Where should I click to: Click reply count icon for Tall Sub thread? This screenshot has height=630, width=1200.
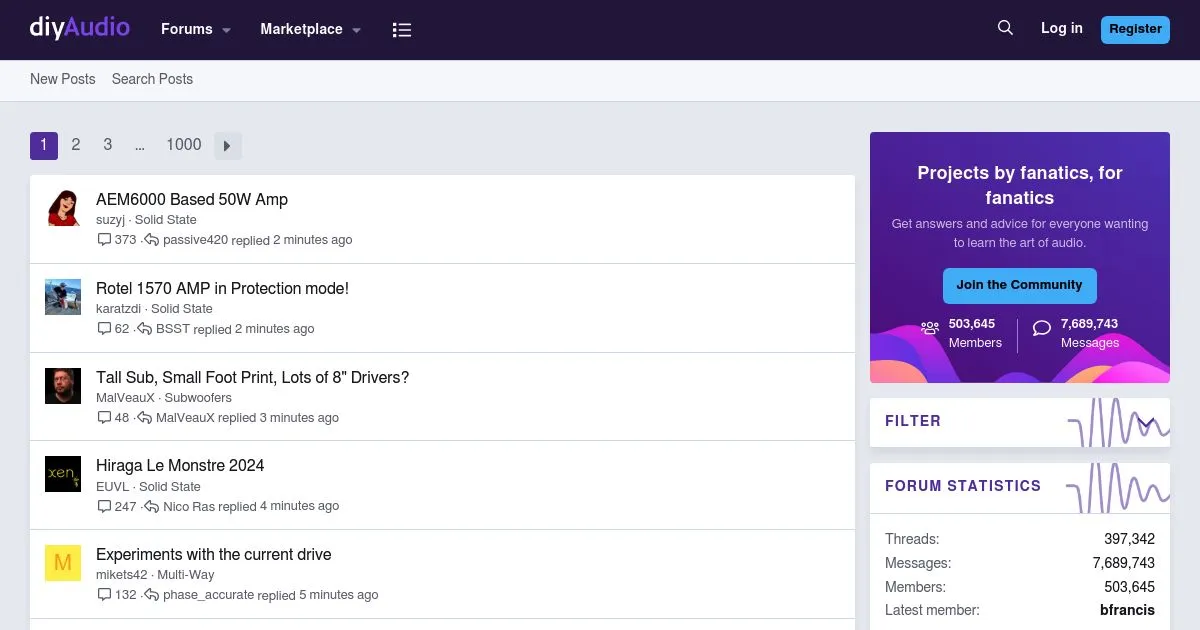(104, 418)
